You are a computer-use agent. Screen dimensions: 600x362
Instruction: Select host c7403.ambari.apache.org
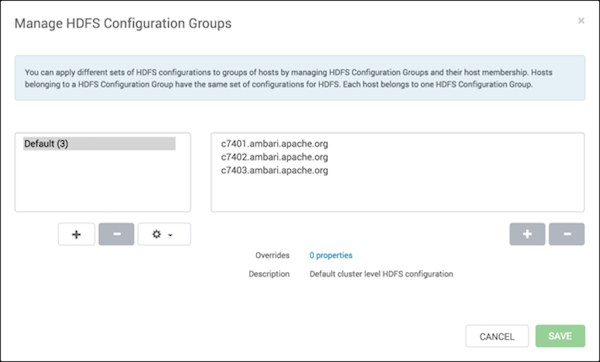tap(274, 170)
